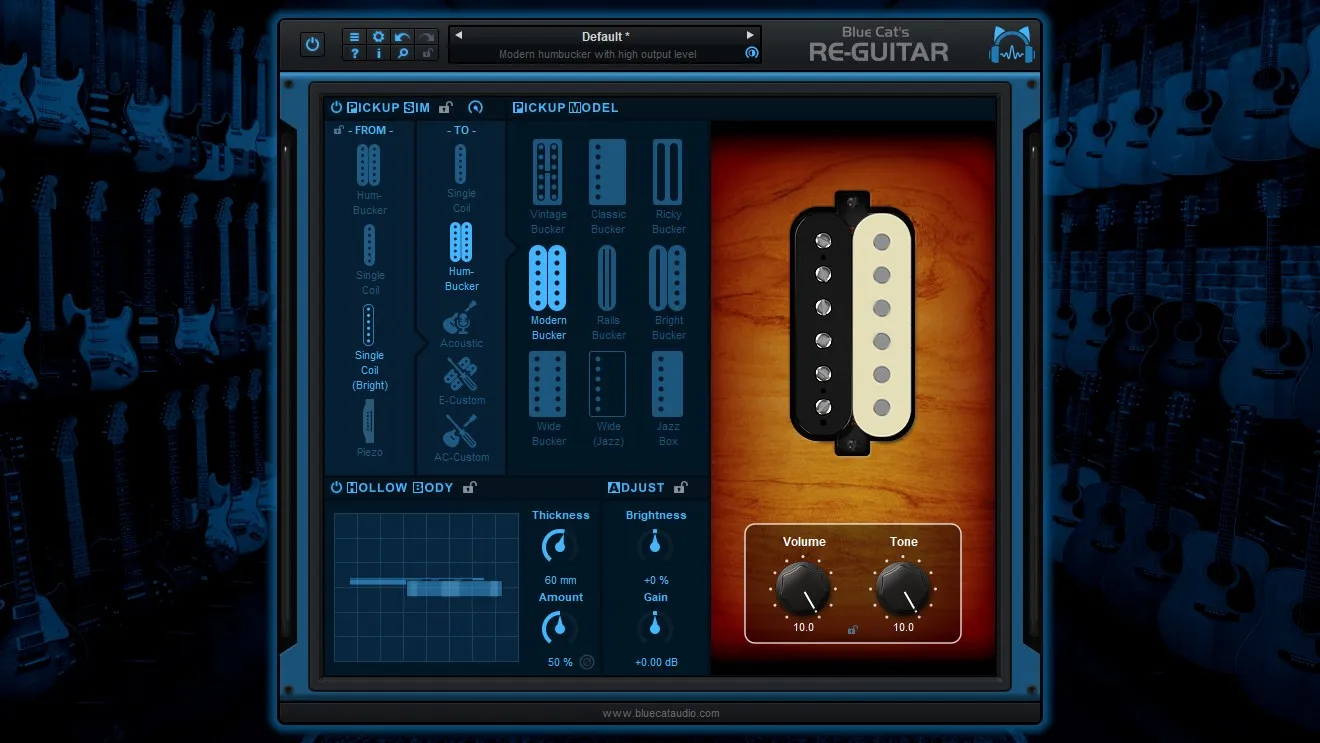
Task: Click the Volume knob on the guitar
Action: (x=804, y=589)
